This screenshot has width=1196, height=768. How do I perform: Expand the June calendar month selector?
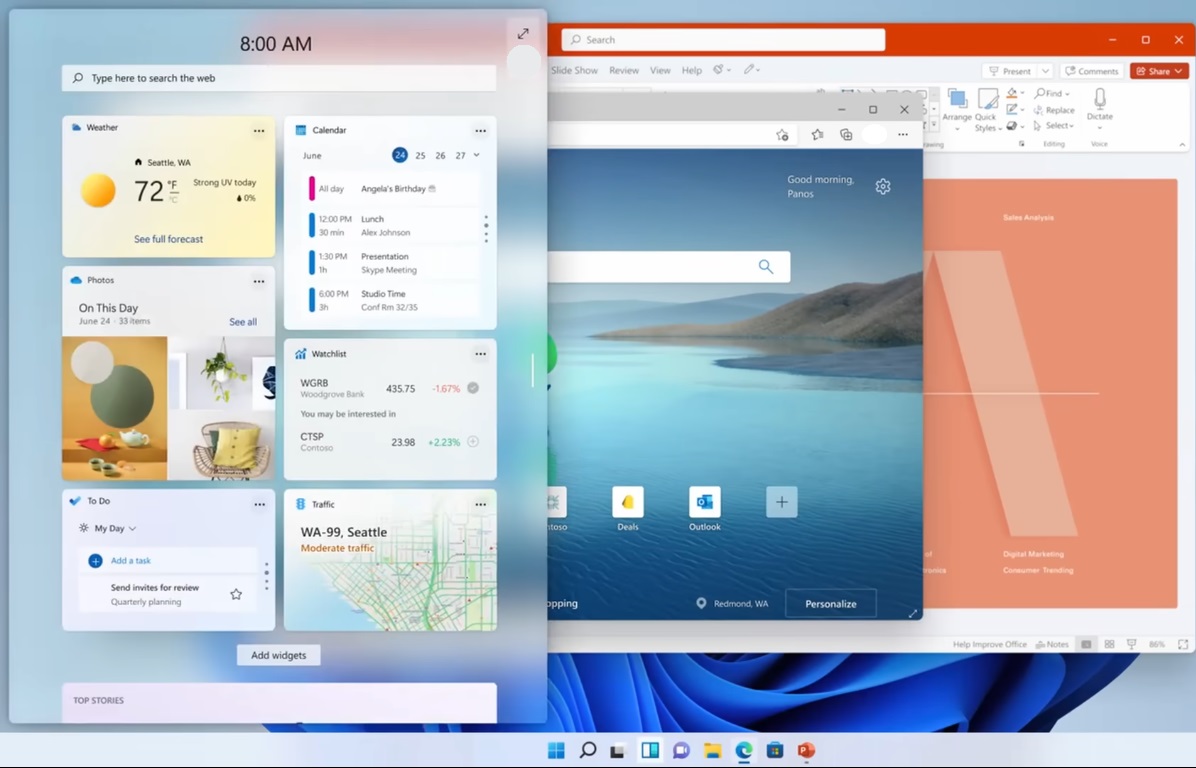[x=475, y=155]
